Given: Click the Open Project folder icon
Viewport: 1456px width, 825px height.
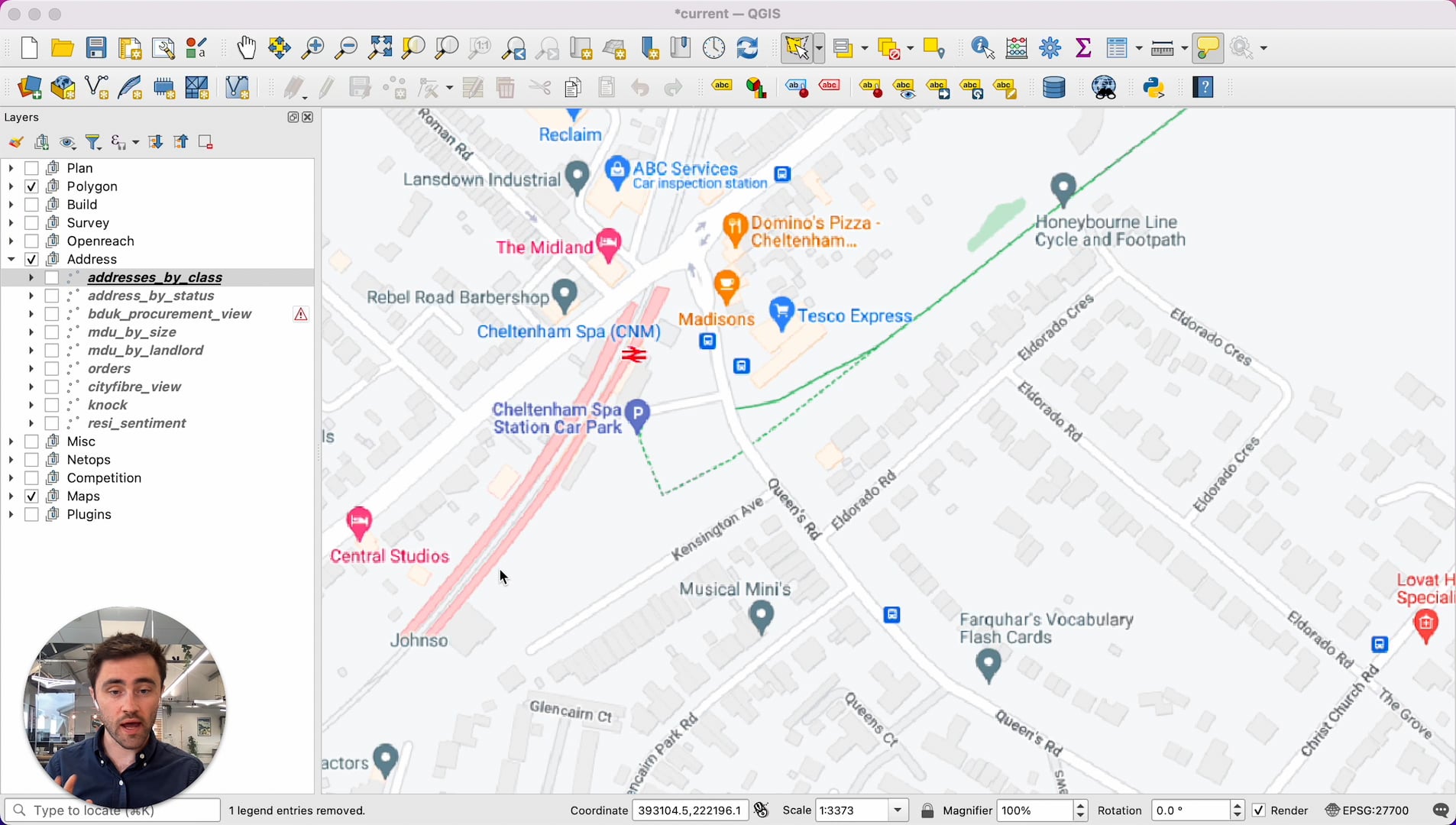Looking at the screenshot, I should point(62,48).
